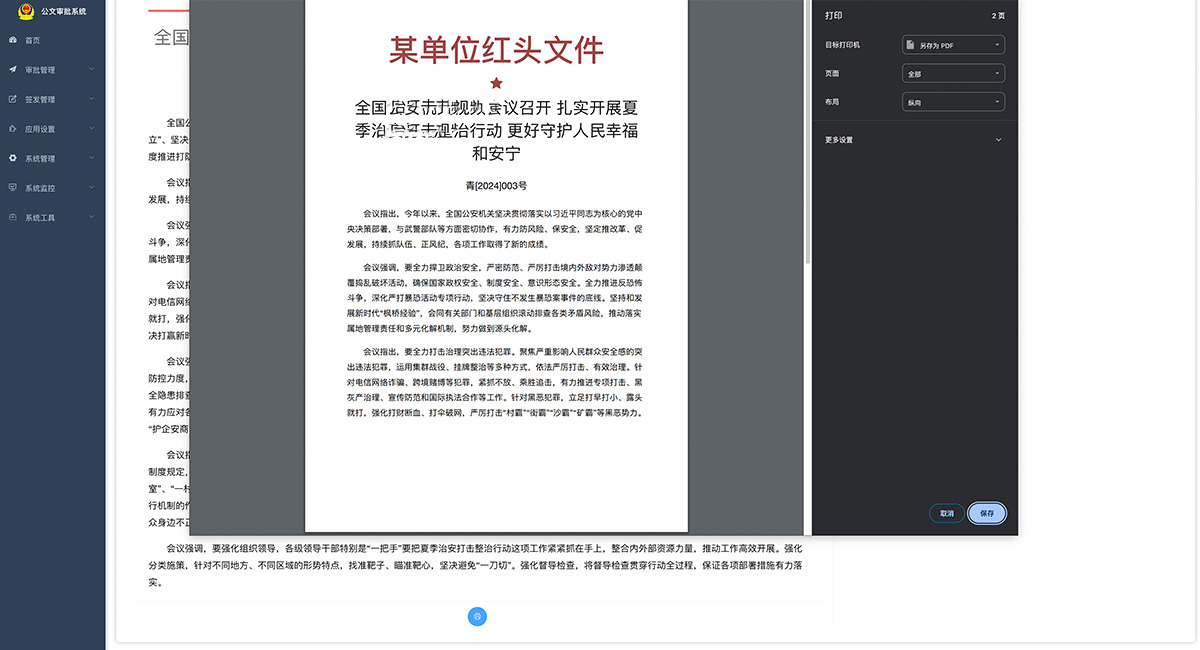The width and height of the screenshot is (1200, 650).
Task: Click the 保存 button
Action: 987,513
